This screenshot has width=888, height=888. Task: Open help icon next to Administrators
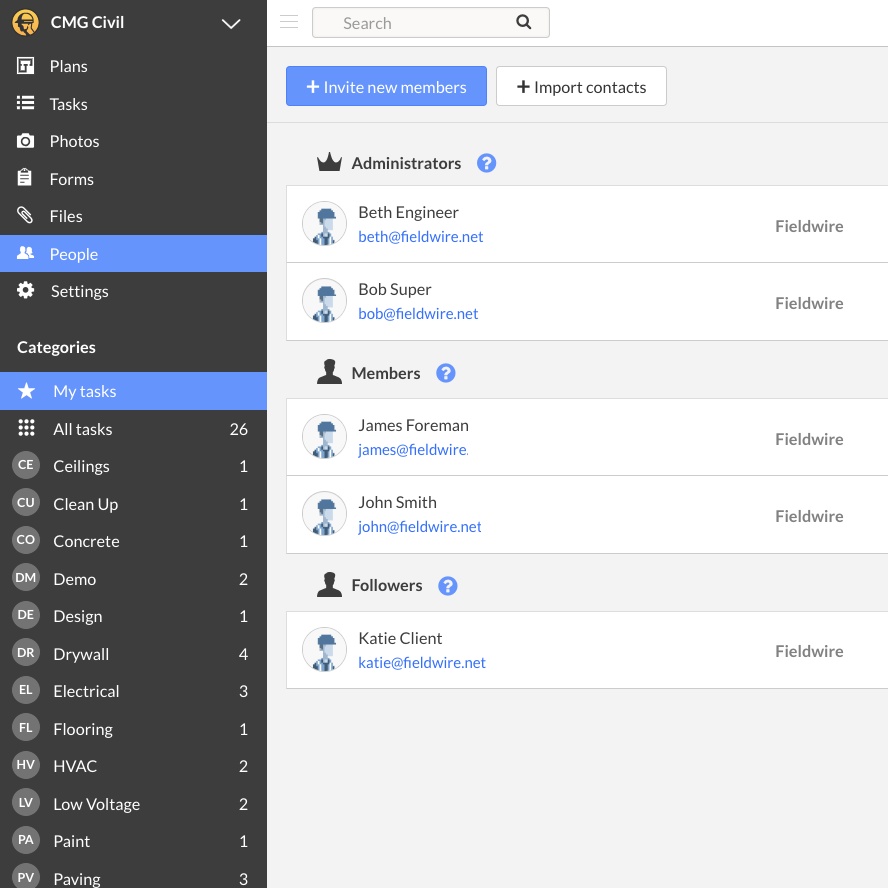[486, 163]
